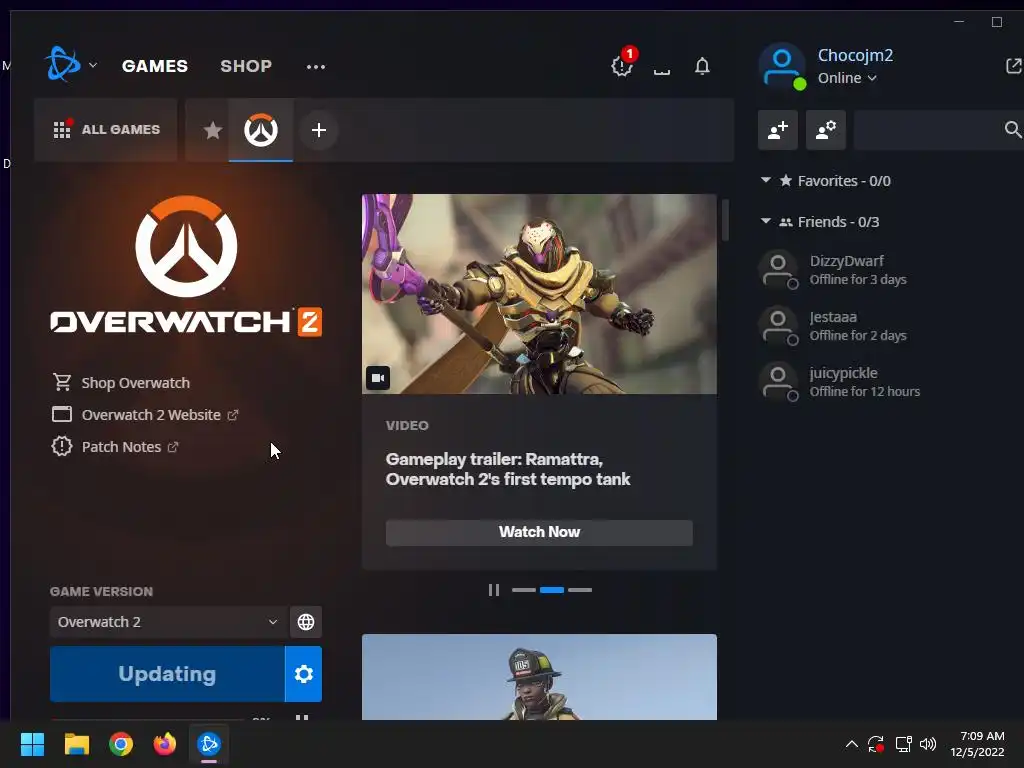Click juicypickle's avatar icon
This screenshot has height=768, width=1024.
click(x=778, y=382)
